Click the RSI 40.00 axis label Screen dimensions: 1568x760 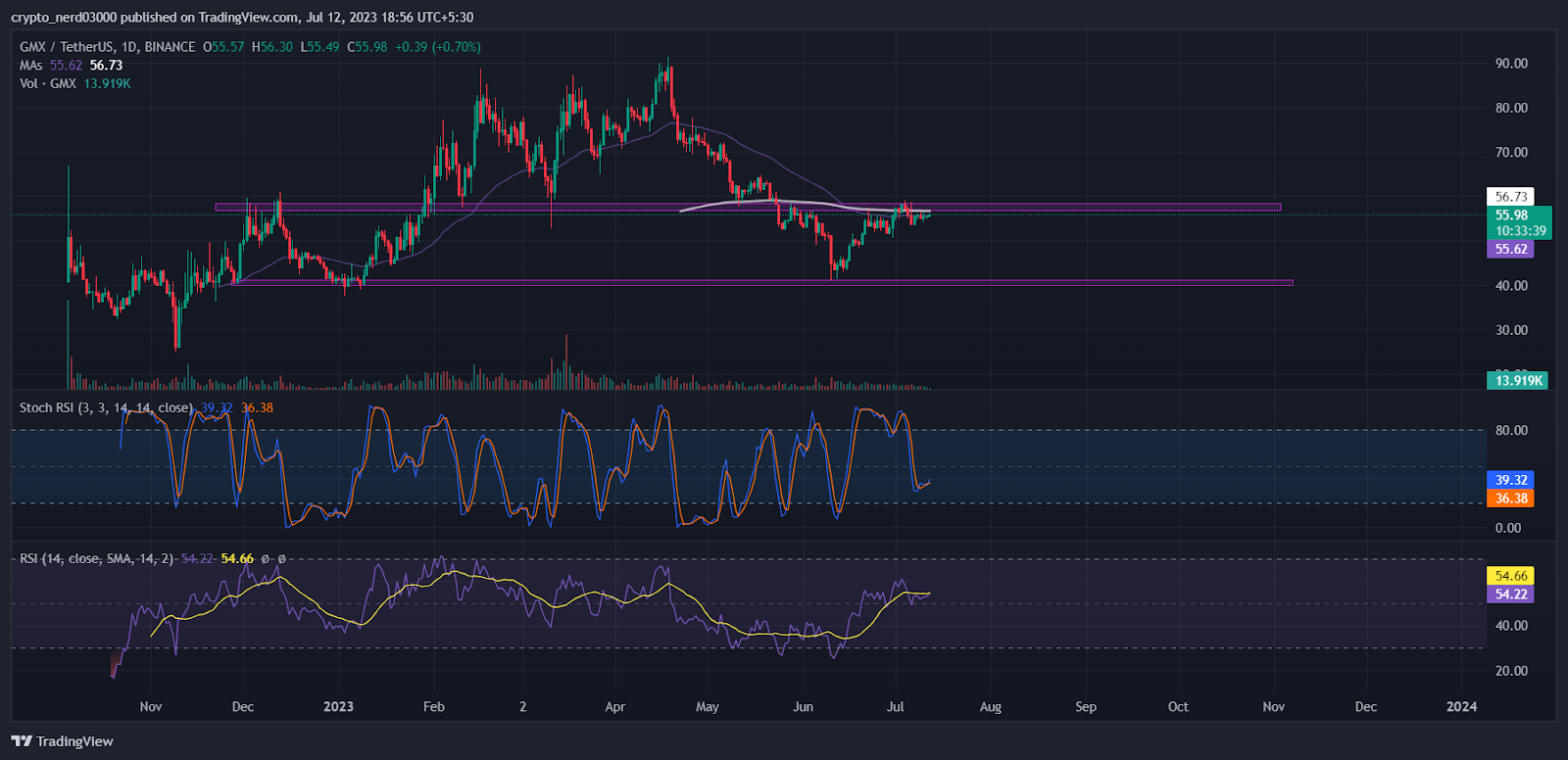tap(1511, 626)
